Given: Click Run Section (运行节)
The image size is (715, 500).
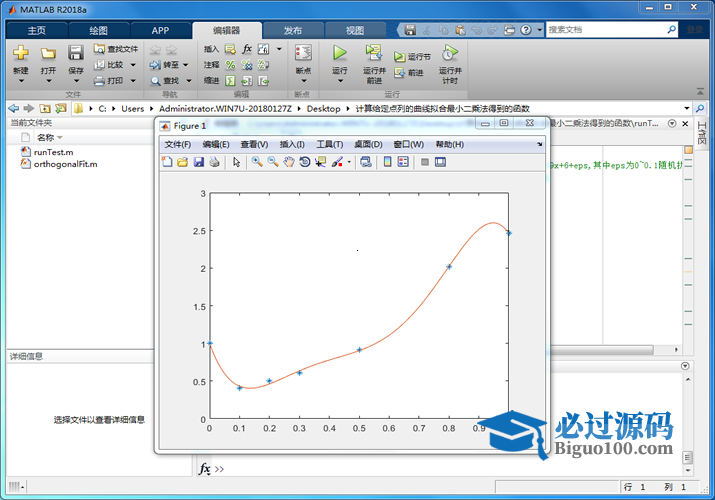Looking at the screenshot, I should point(412,57).
